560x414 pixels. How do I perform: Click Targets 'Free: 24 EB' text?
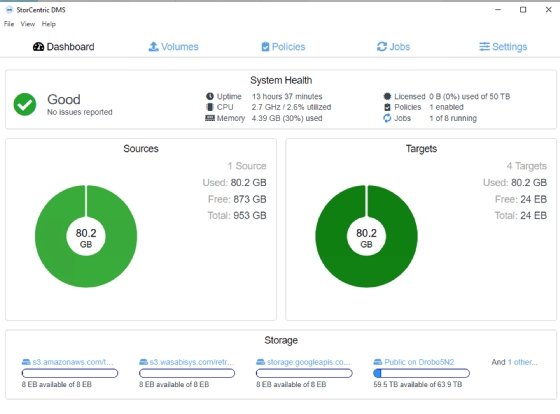[521, 199]
